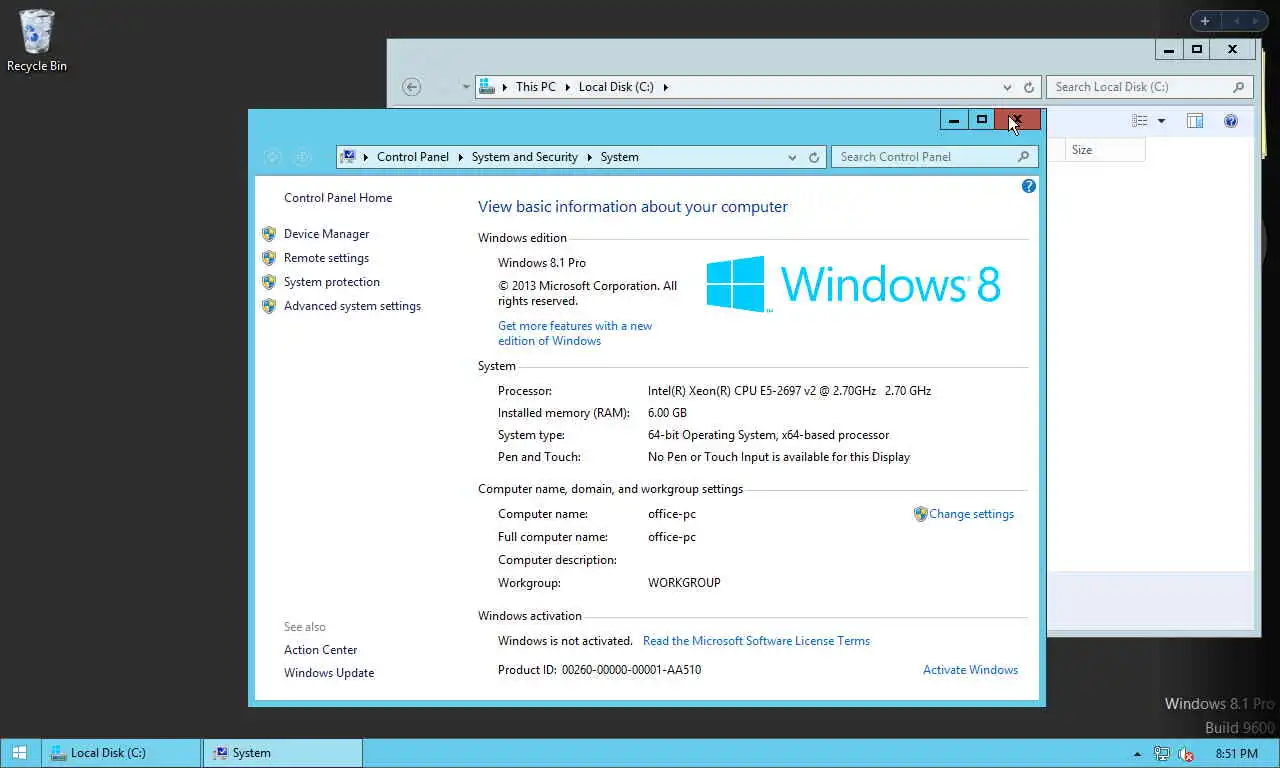Click the shield icon beside Advanced system settings
This screenshot has width=1280, height=768.
coord(268,306)
